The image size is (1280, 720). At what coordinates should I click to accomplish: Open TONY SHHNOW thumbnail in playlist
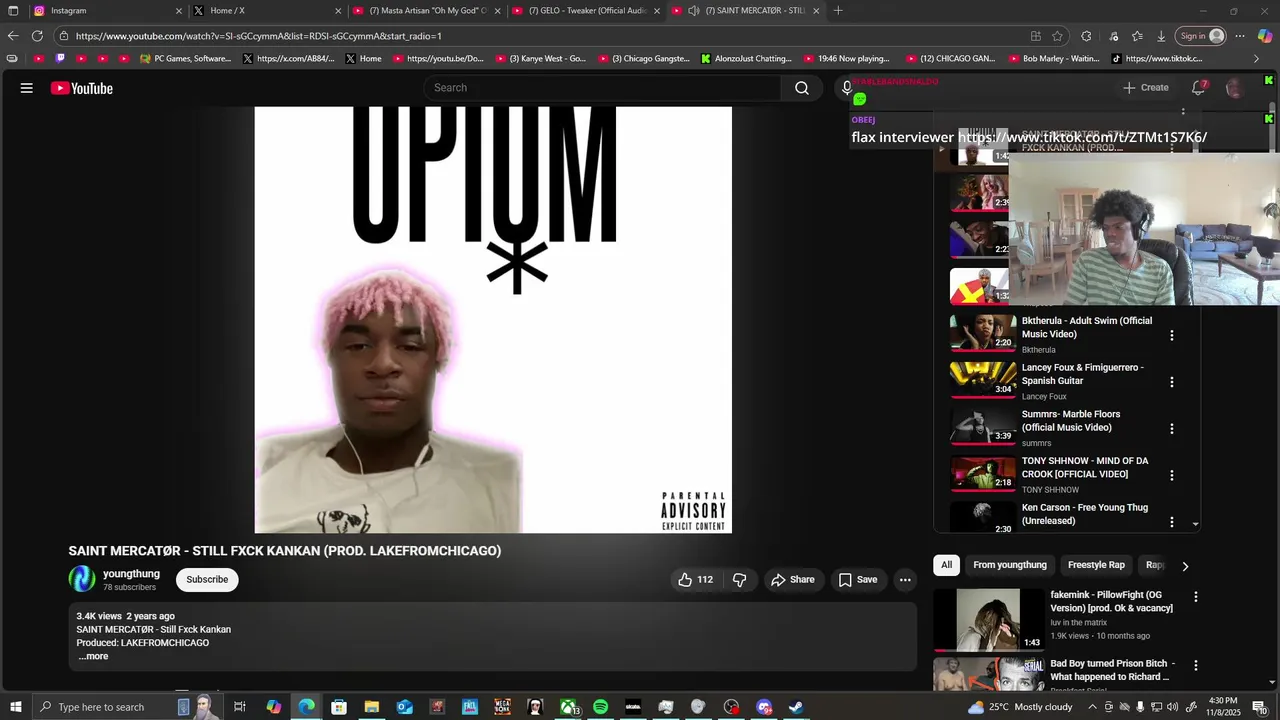983,472
